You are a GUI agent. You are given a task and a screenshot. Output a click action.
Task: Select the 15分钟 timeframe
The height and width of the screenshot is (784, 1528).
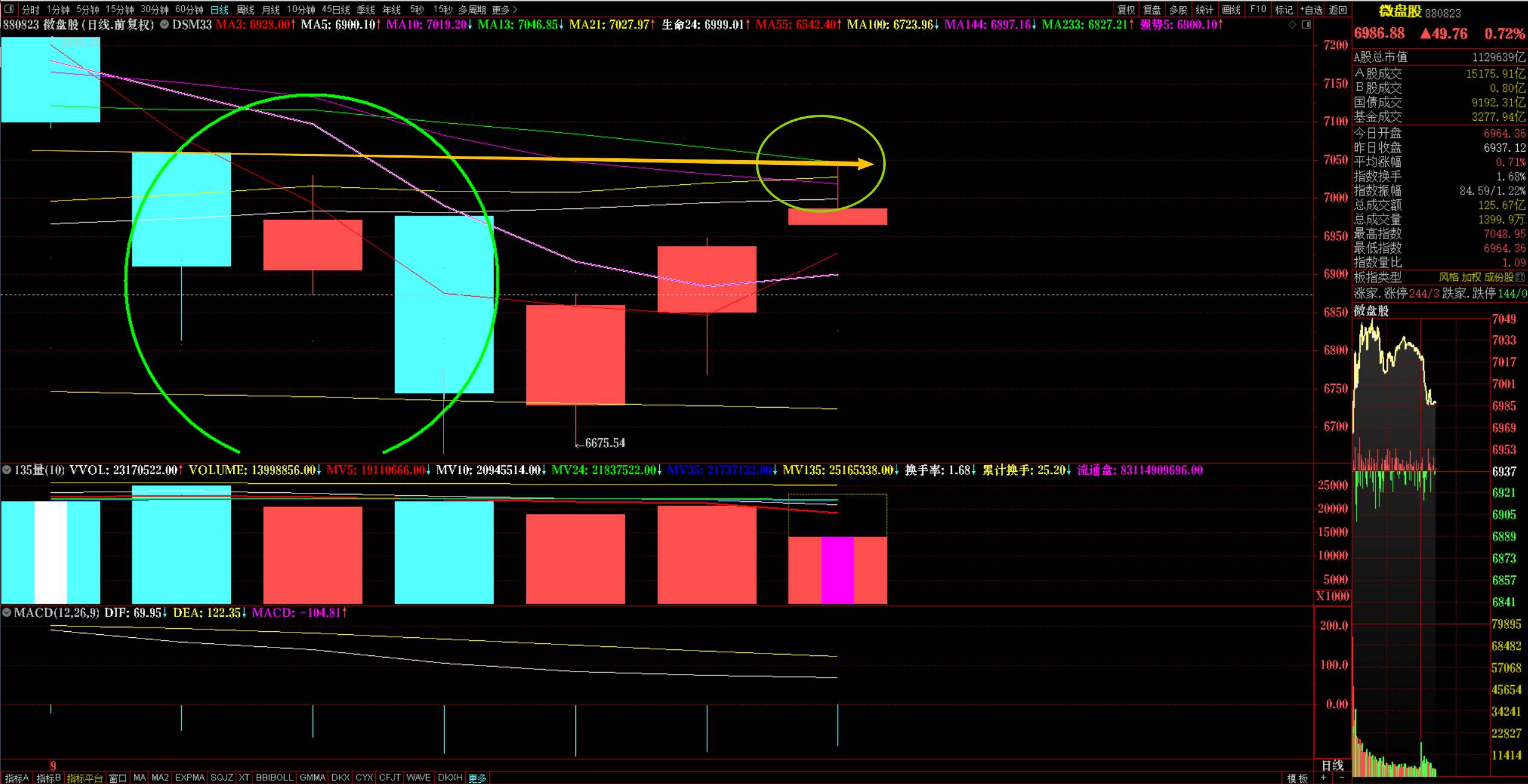[120, 10]
